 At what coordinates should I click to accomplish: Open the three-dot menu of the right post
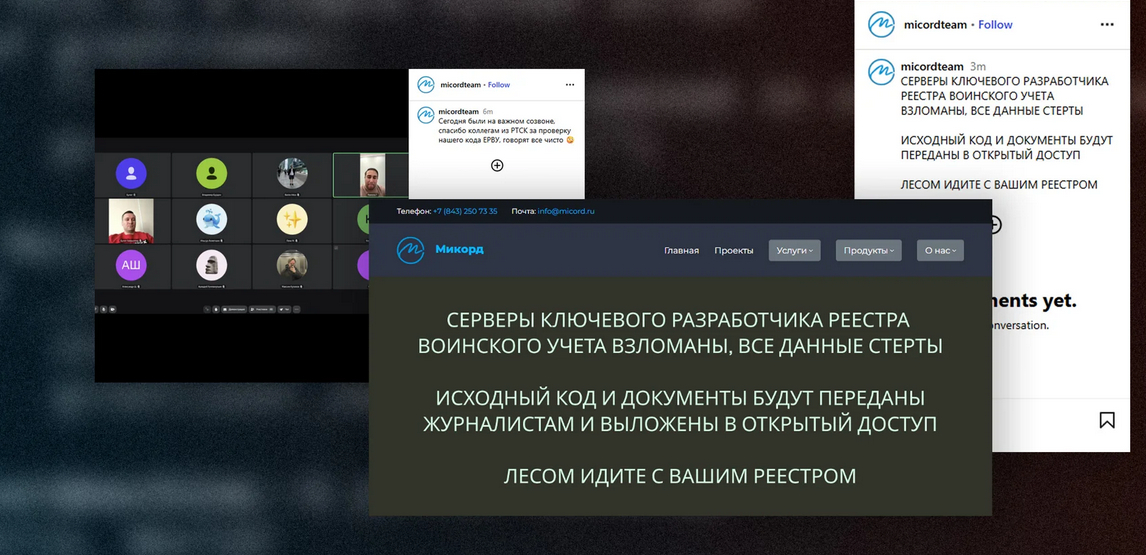click(1107, 24)
